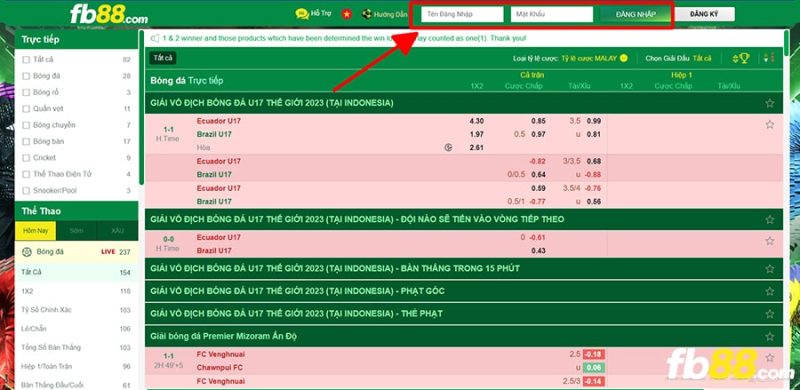Star the Premier Mizoram Ấn Độ league
Viewport: 800px width, 390px height.
769,336
